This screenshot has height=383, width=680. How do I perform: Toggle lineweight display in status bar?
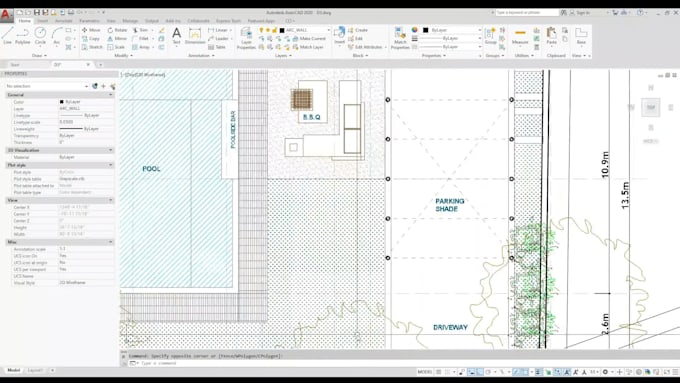(x=538, y=372)
